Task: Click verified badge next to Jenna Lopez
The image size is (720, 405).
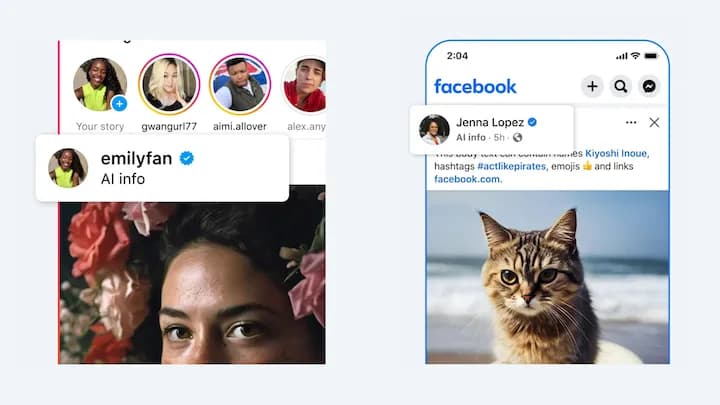Action: point(532,122)
